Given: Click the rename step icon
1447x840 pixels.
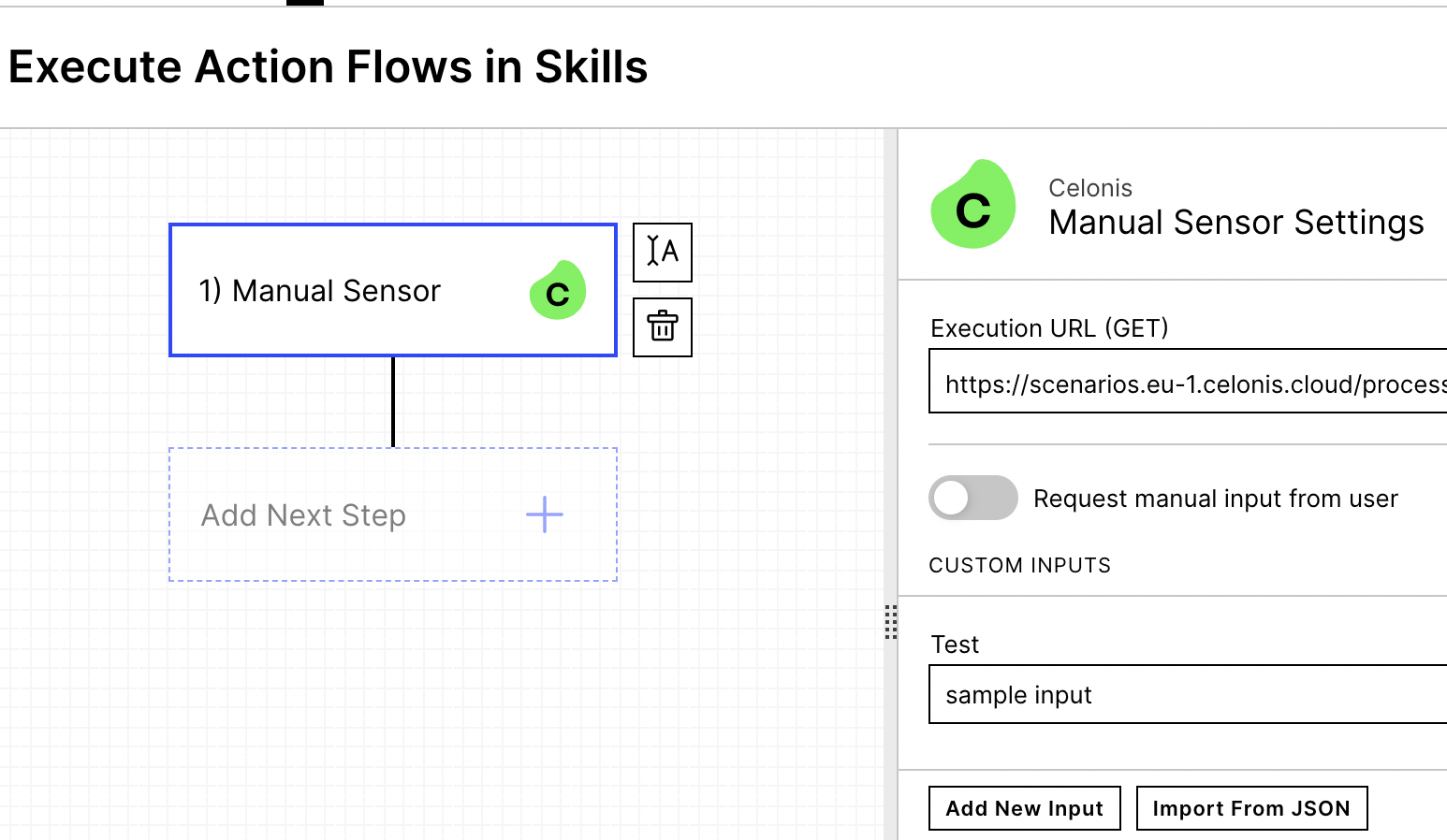Looking at the screenshot, I should click(x=663, y=252).
